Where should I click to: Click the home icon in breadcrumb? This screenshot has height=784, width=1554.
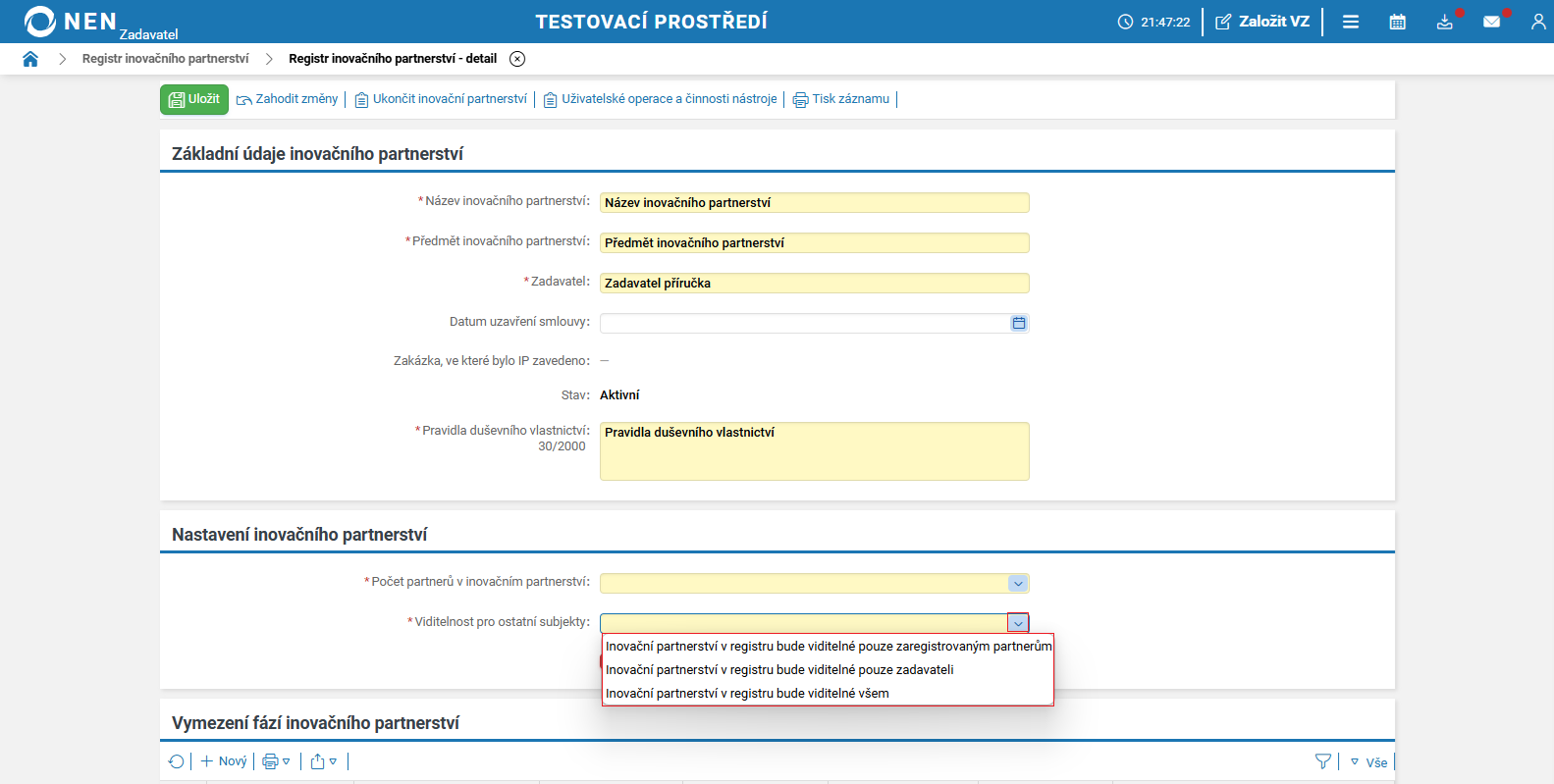coord(30,59)
